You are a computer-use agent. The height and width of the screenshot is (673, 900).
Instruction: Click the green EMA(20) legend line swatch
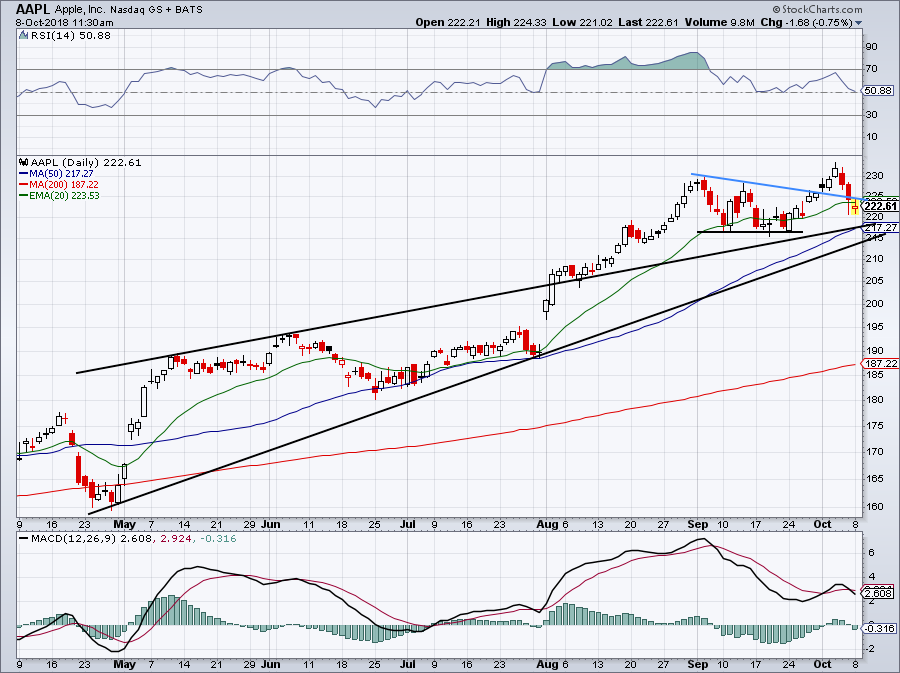pyautogui.click(x=24, y=195)
